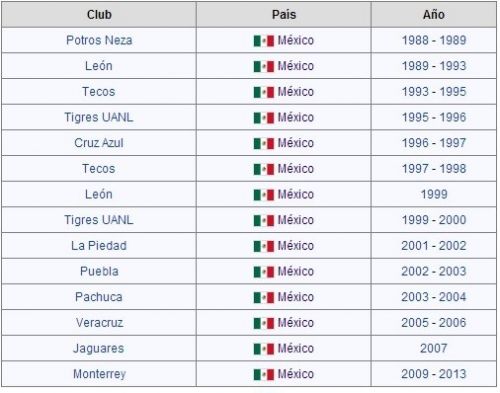Follow the La Piedad link
This screenshot has height=393, width=500.
pos(99,246)
